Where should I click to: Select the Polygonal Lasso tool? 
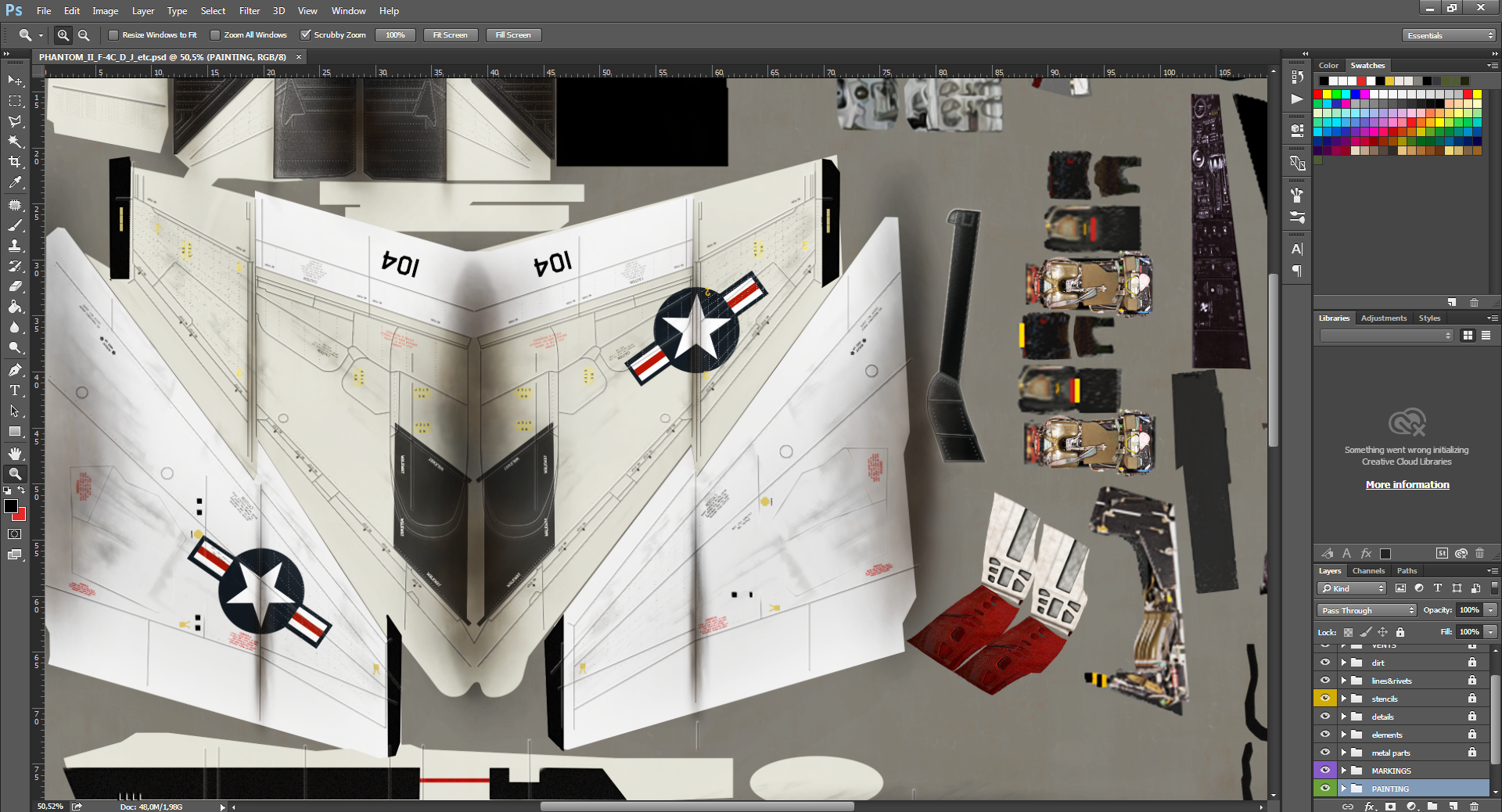15,121
